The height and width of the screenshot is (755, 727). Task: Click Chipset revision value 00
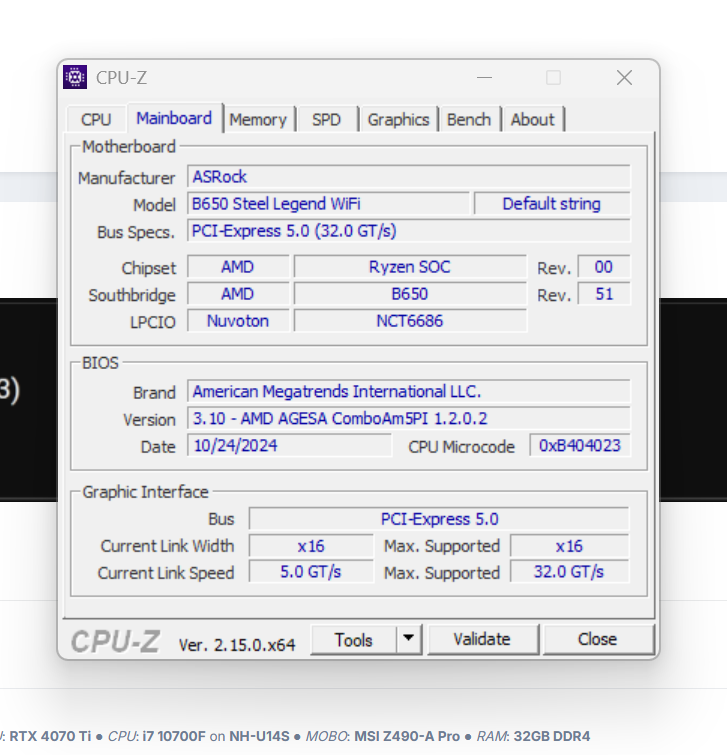604,267
